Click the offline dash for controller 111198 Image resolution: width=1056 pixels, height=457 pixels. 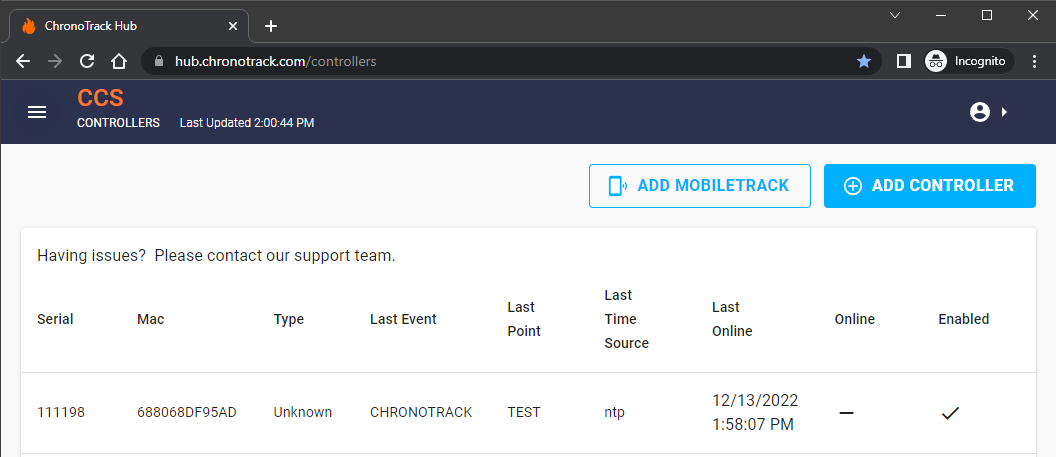tap(847, 413)
